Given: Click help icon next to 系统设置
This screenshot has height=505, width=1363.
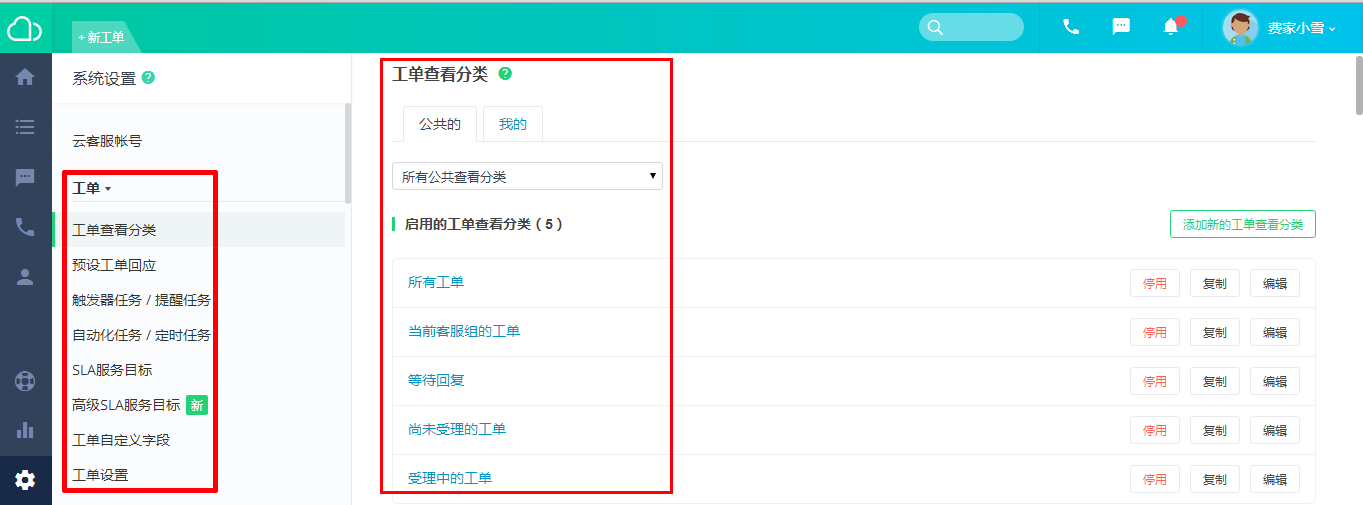Looking at the screenshot, I should pos(148,77).
